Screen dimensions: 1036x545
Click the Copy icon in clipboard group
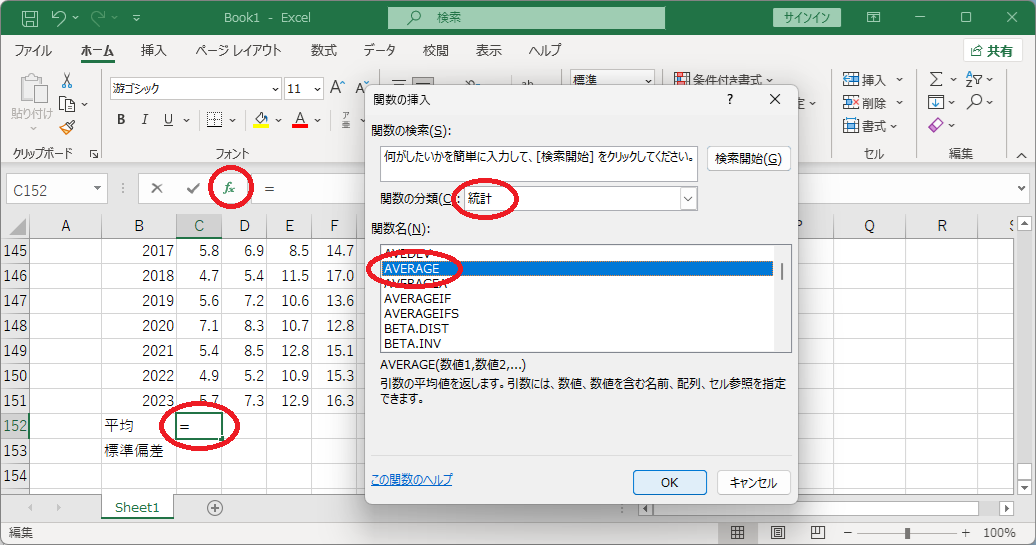coord(67,104)
